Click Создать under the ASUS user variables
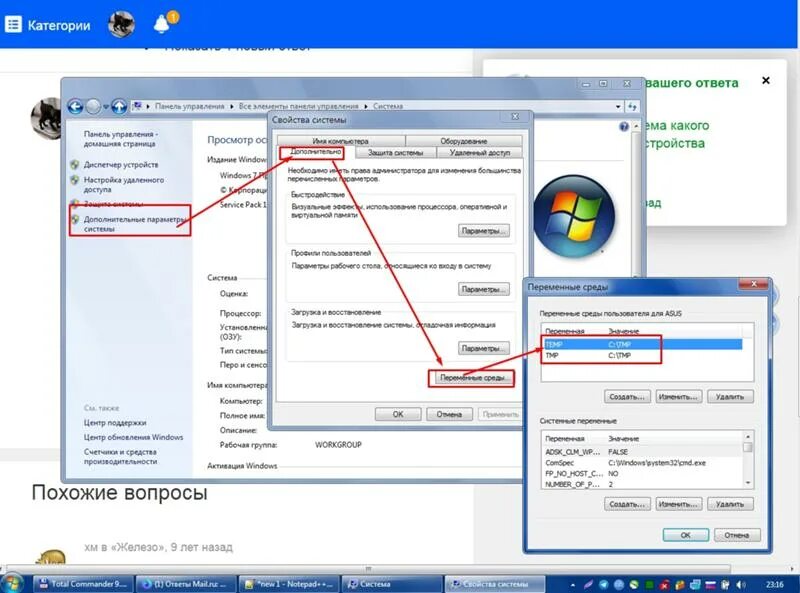 point(627,397)
